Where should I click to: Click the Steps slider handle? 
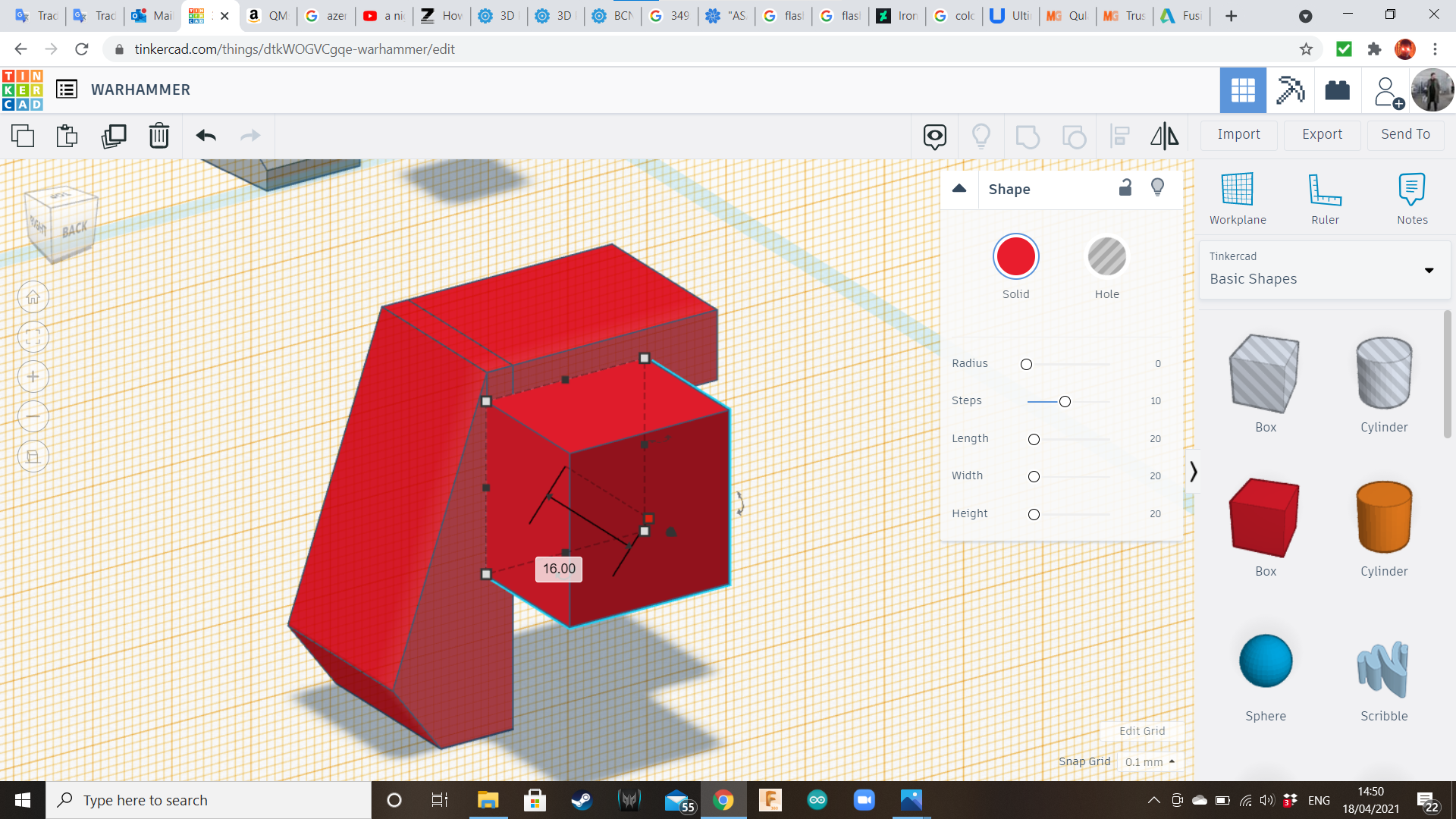[1065, 401]
